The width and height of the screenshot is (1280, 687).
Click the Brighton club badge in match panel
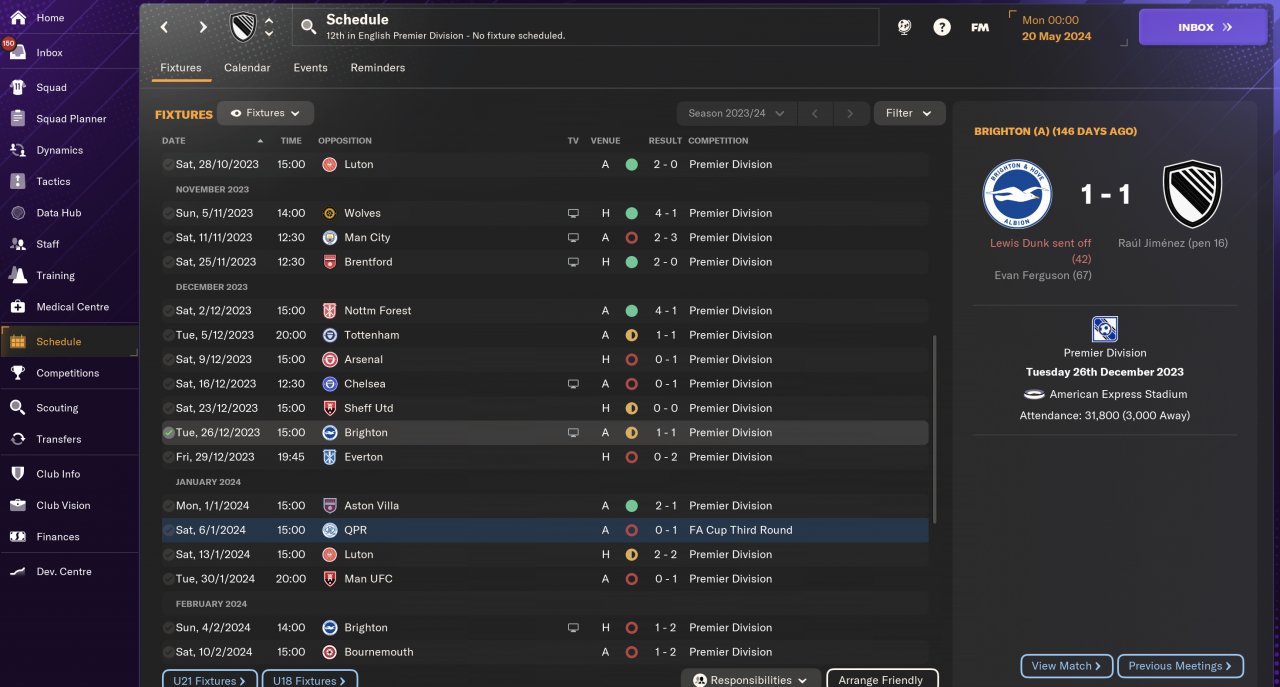click(1017, 195)
